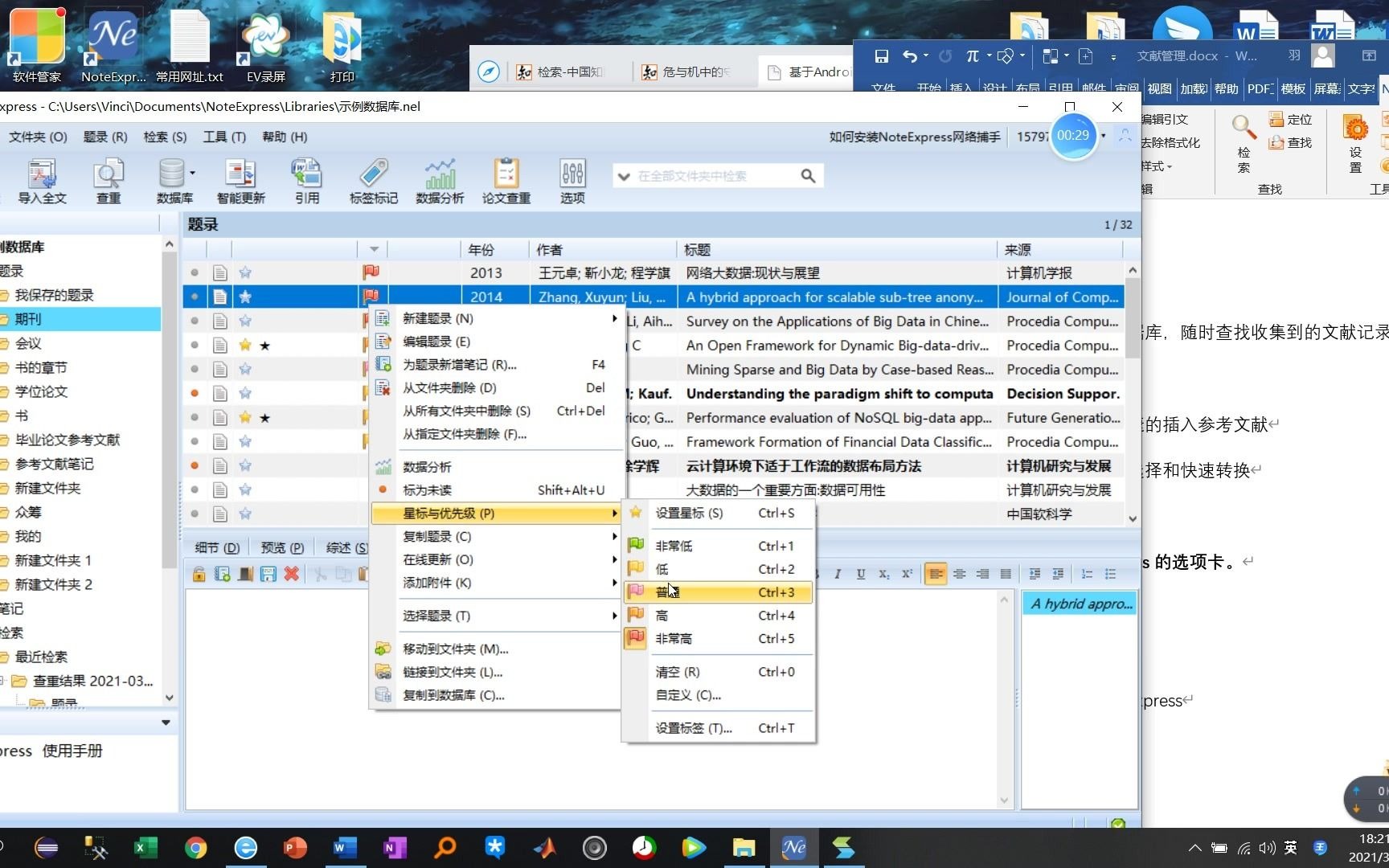The height and width of the screenshot is (868, 1389).
Task: Click the red delete X in the notes toolbar
Action: [292, 574]
